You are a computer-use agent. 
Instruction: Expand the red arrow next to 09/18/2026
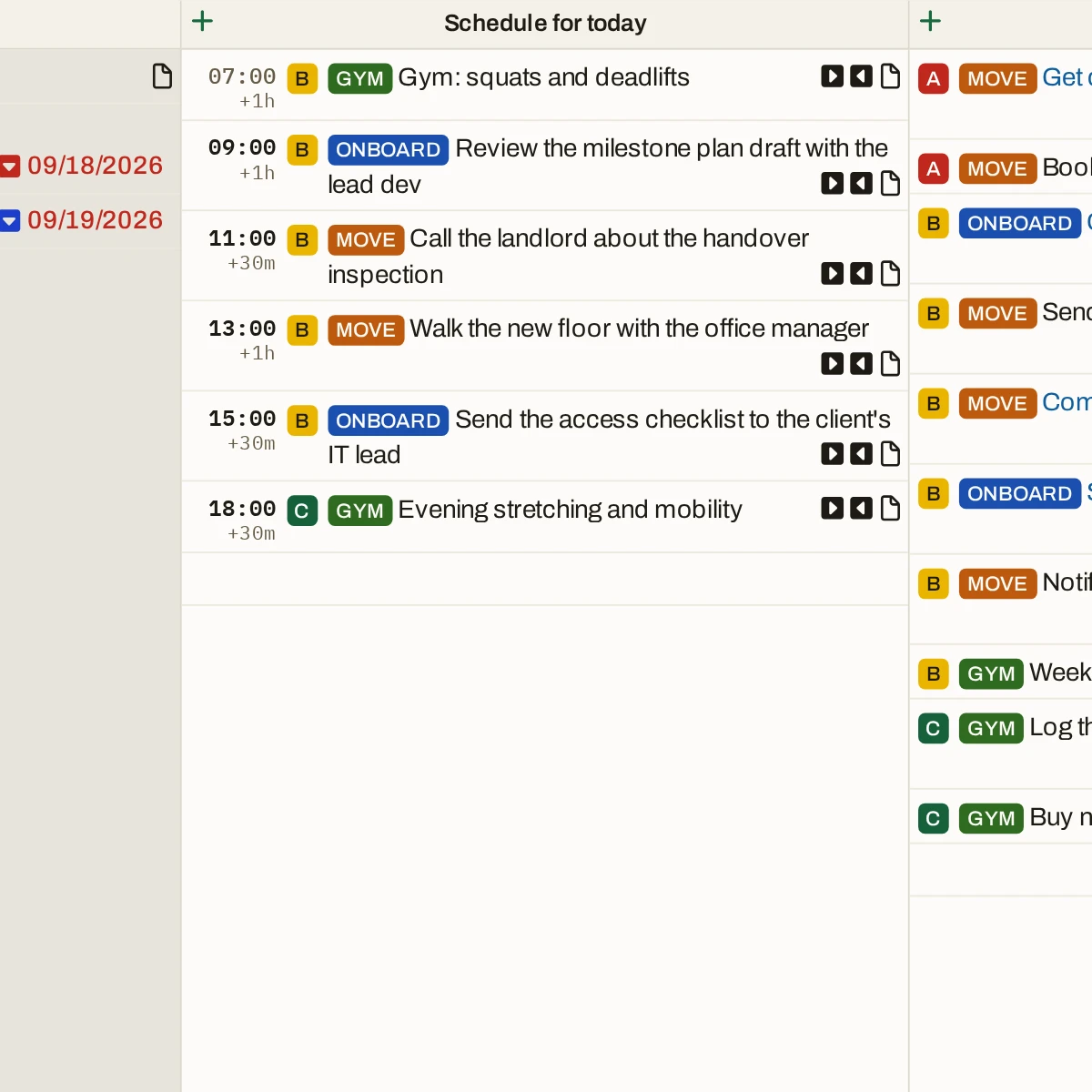pos(9,167)
